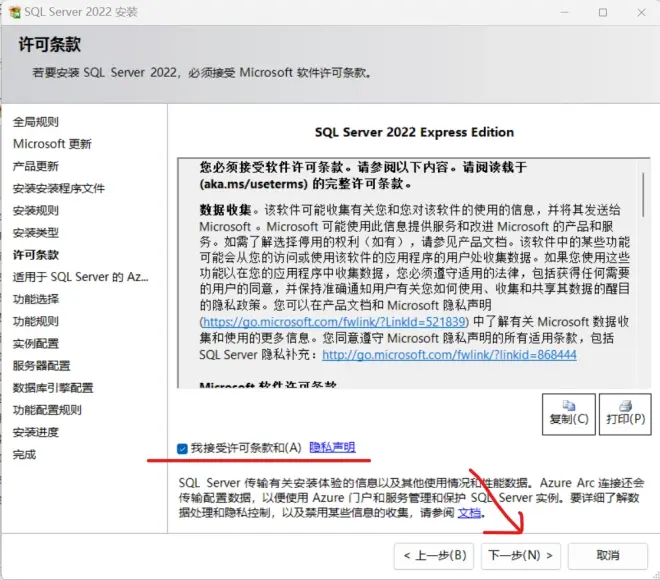Open the 隐私声明 link
The height and width of the screenshot is (580, 660).
point(332,447)
